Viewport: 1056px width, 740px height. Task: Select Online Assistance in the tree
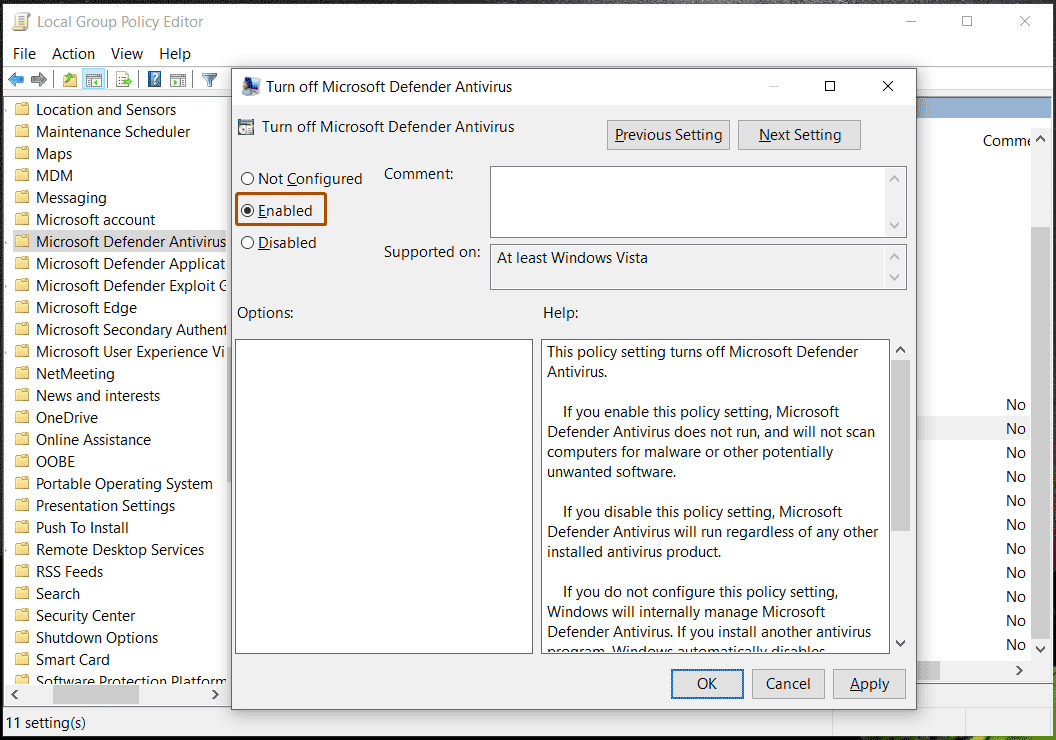[93, 439]
